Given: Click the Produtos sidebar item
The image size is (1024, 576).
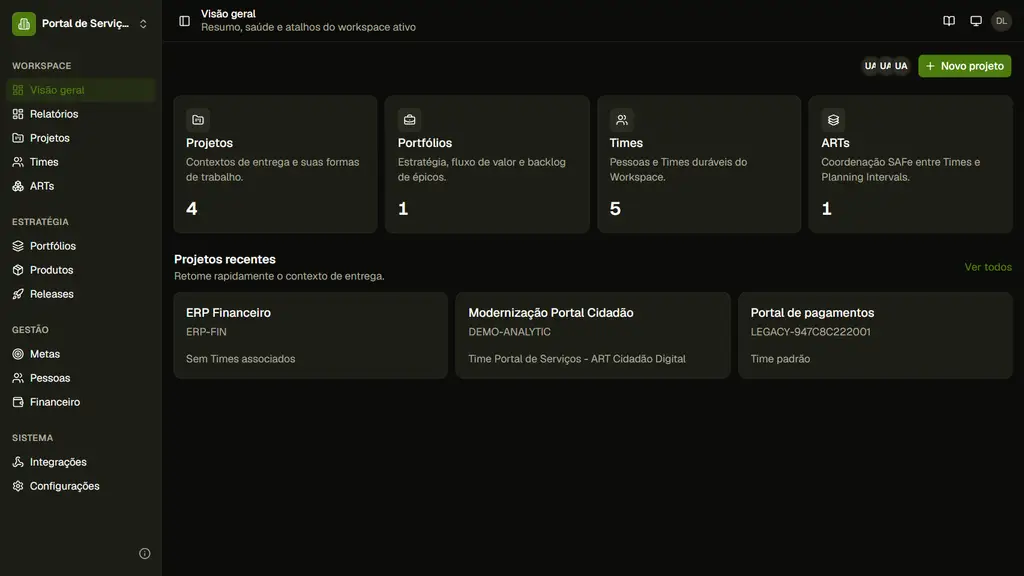Looking at the screenshot, I should pyautogui.click(x=80, y=270).
